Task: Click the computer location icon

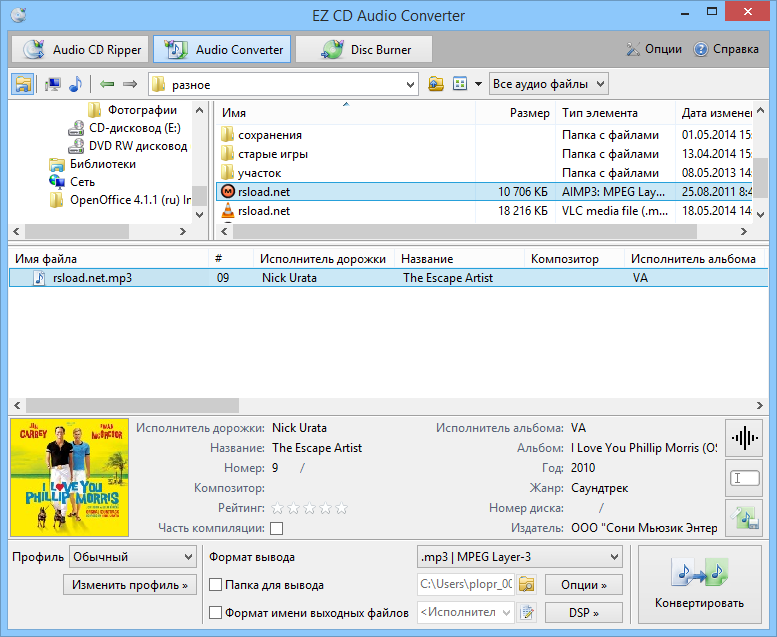Action: [53, 84]
